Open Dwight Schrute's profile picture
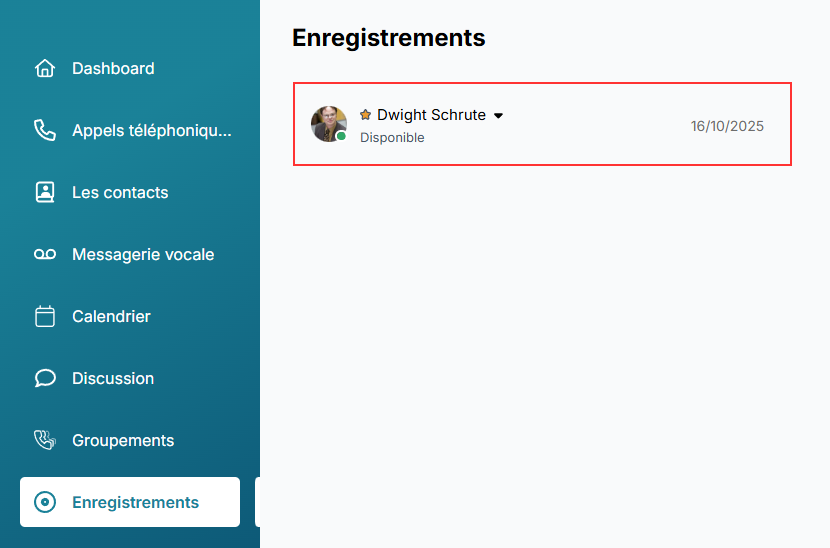Screen dimensions: 830x548 pyautogui.click(x=328, y=123)
